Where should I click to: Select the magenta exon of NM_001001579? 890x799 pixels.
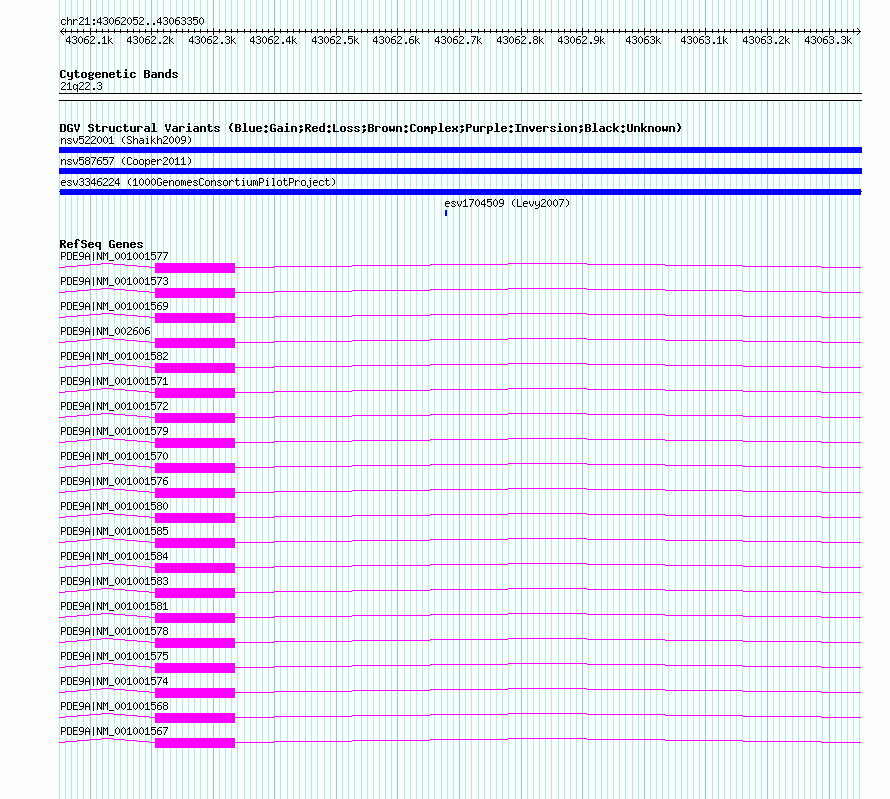pos(195,443)
